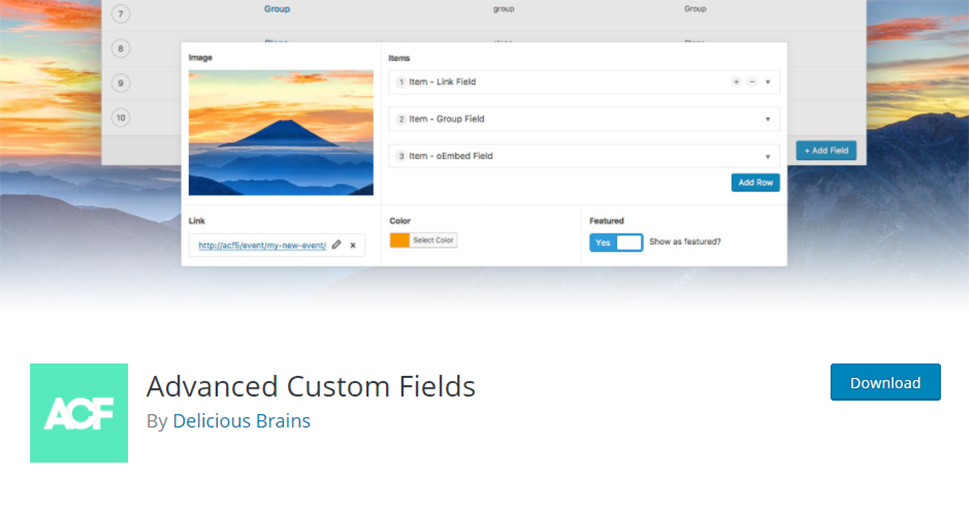Click the mountain image thumbnail

[x=281, y=132]
